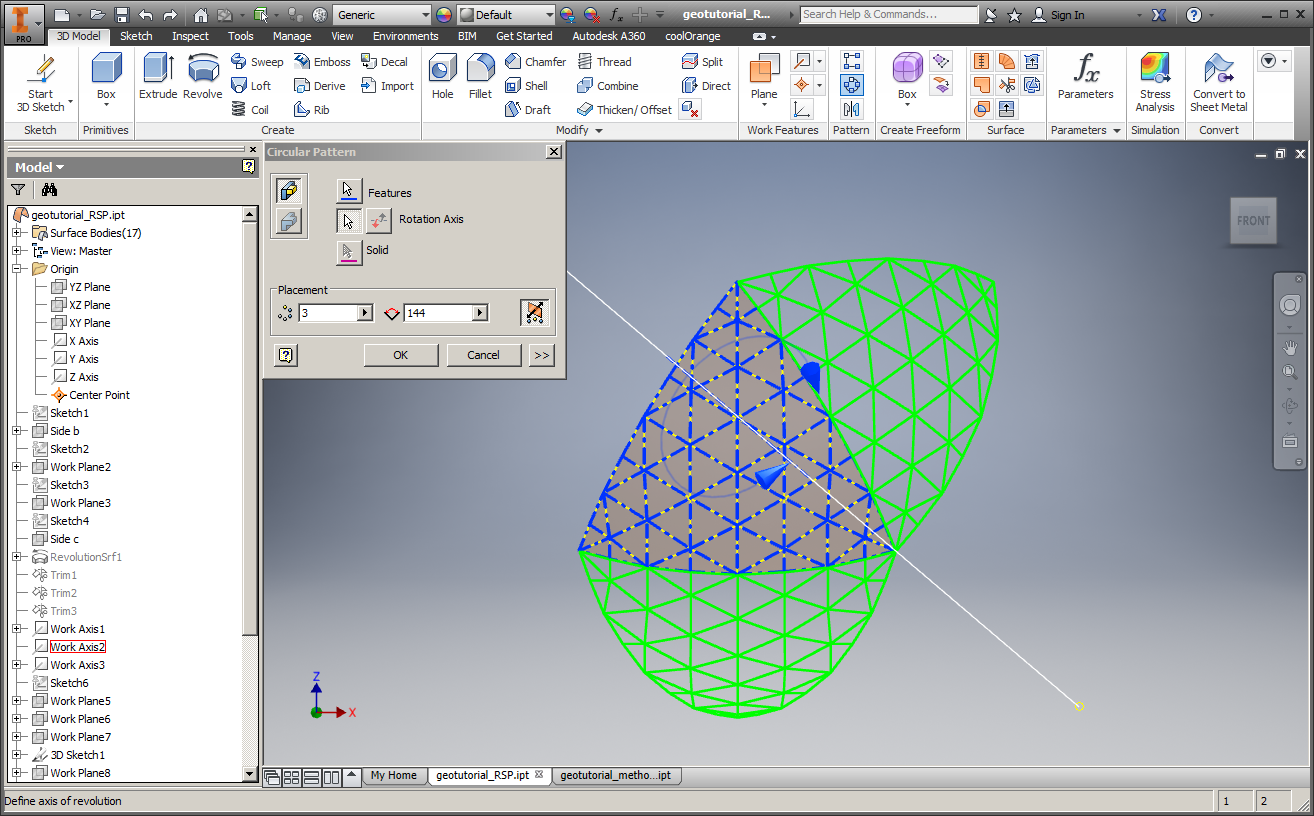
Task: Collapse the Origin folder
Action: (17, 269)
